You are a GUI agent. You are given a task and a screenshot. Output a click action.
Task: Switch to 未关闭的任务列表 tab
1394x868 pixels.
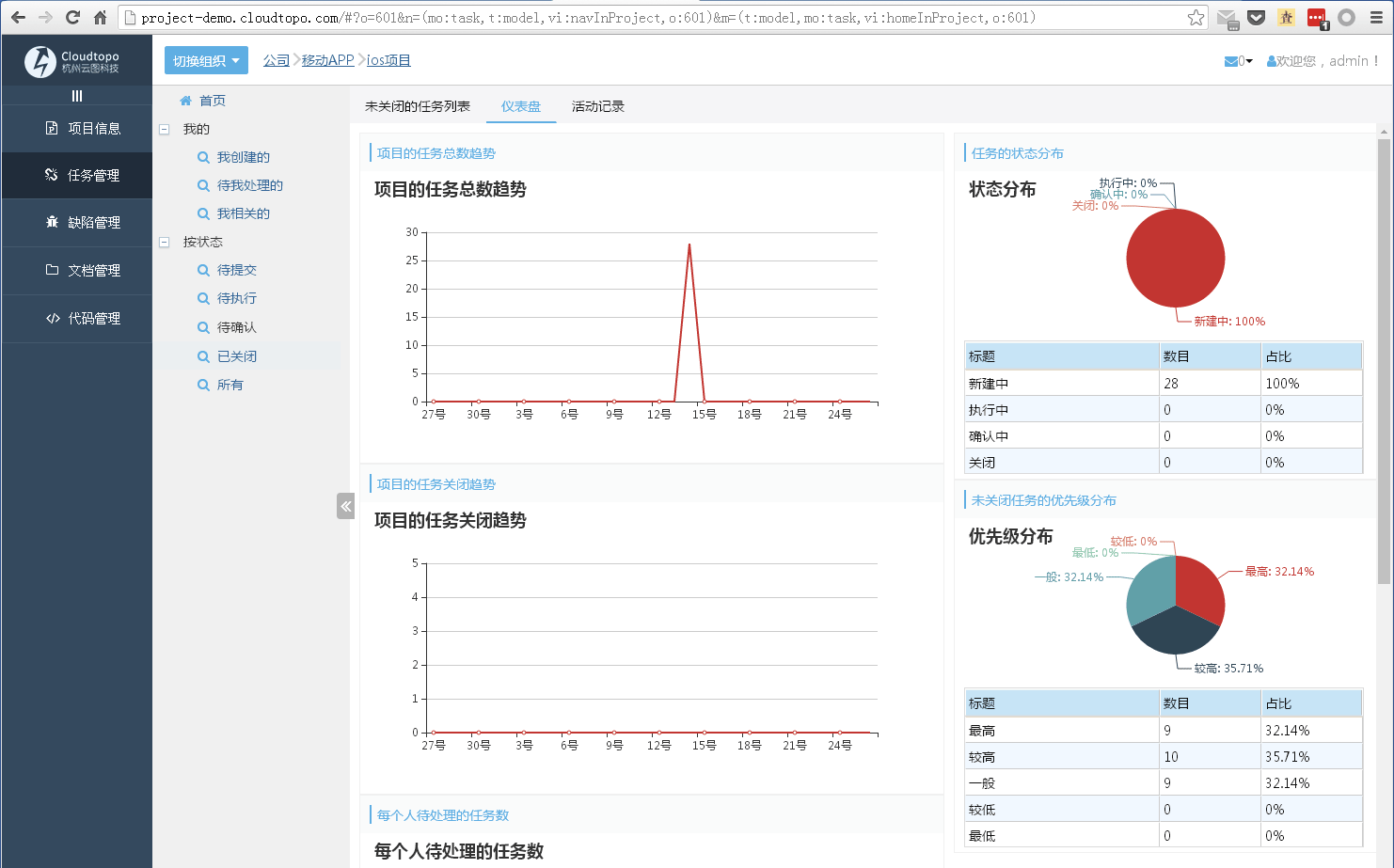[418, 106]
